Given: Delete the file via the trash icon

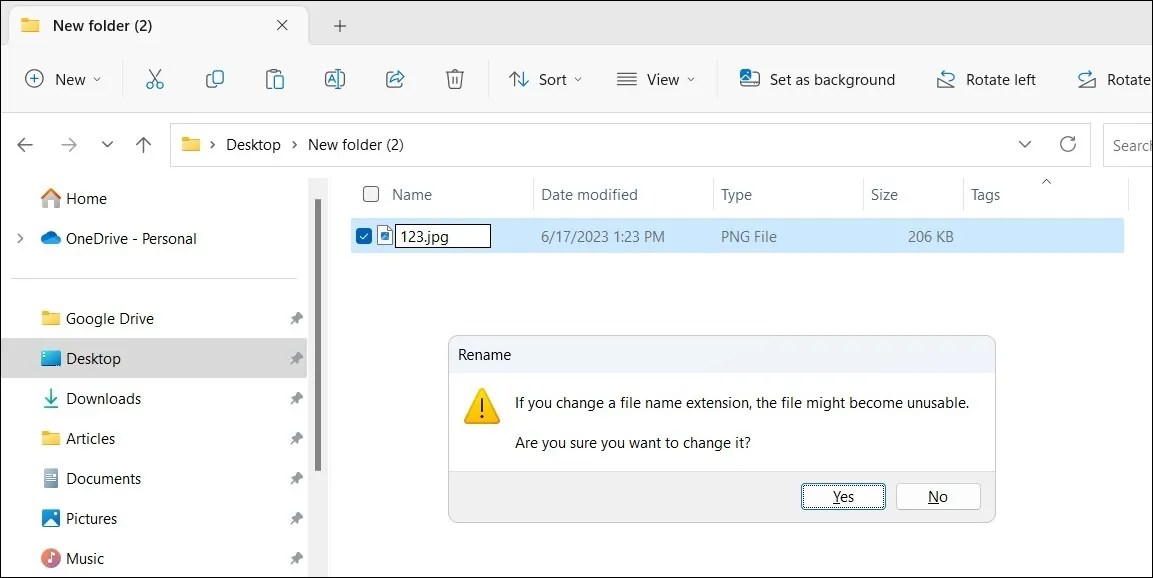Looking at the screenshot, I should click(454, 79).
